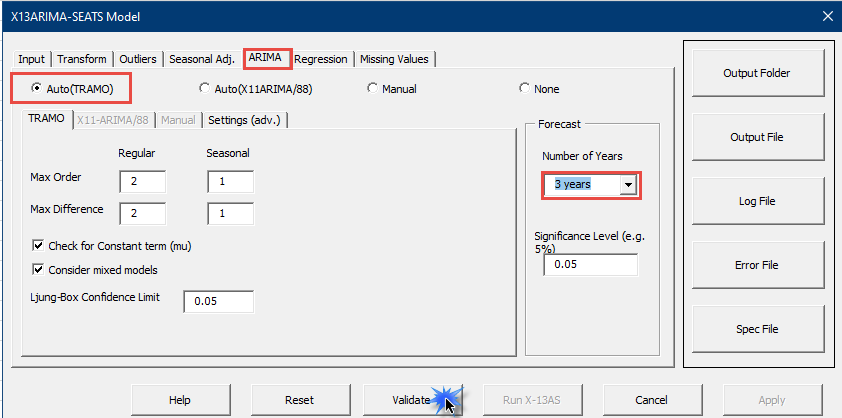Open the Missing Values tab
842x418 pixels.
pos(394,59)
